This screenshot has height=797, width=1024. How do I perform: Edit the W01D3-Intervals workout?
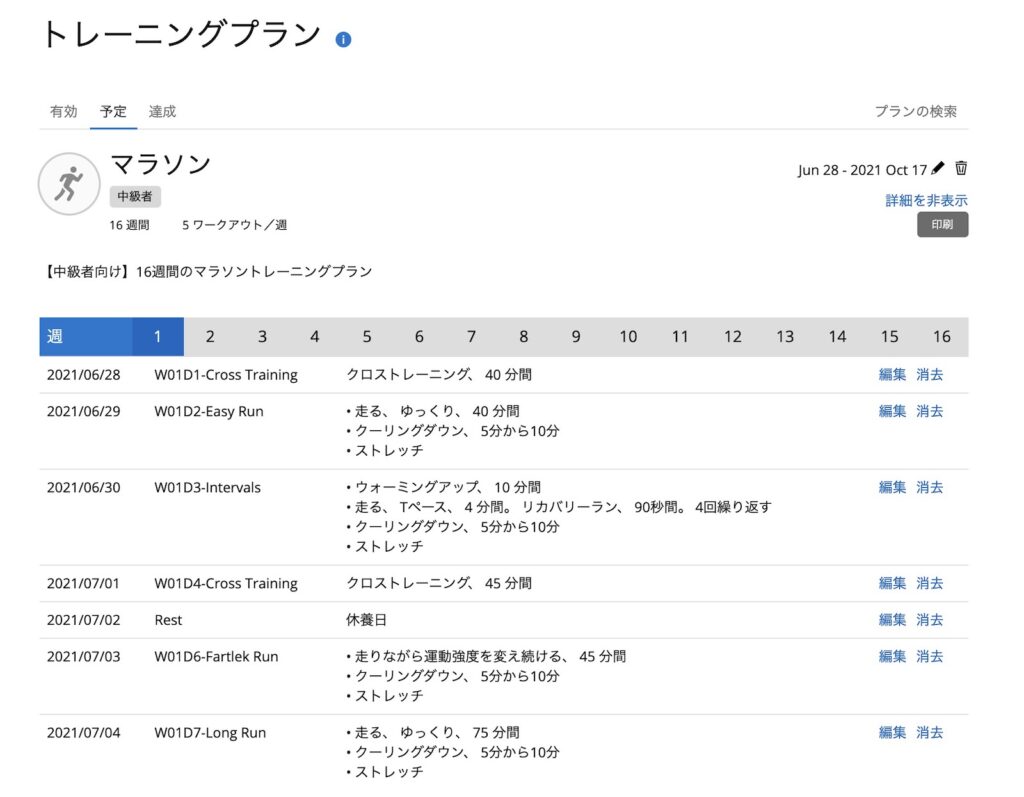coord(892,487)
